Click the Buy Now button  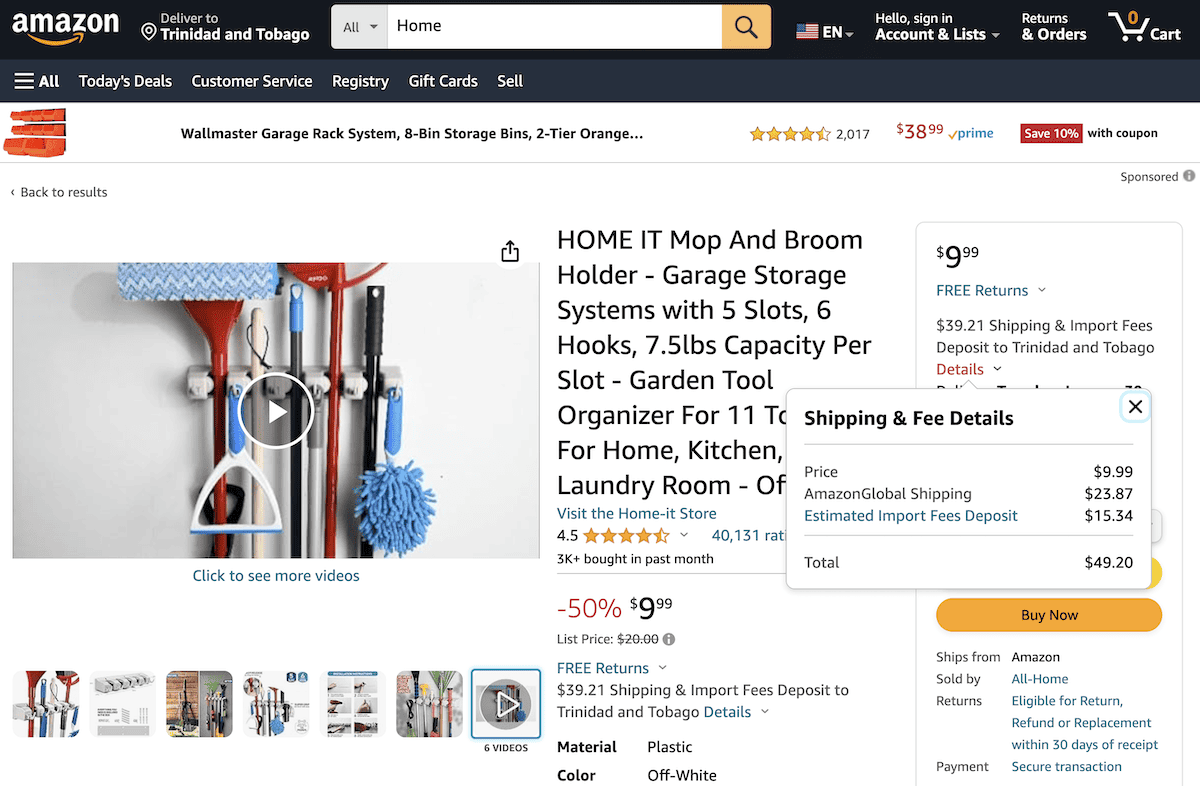click(1048, 615)
